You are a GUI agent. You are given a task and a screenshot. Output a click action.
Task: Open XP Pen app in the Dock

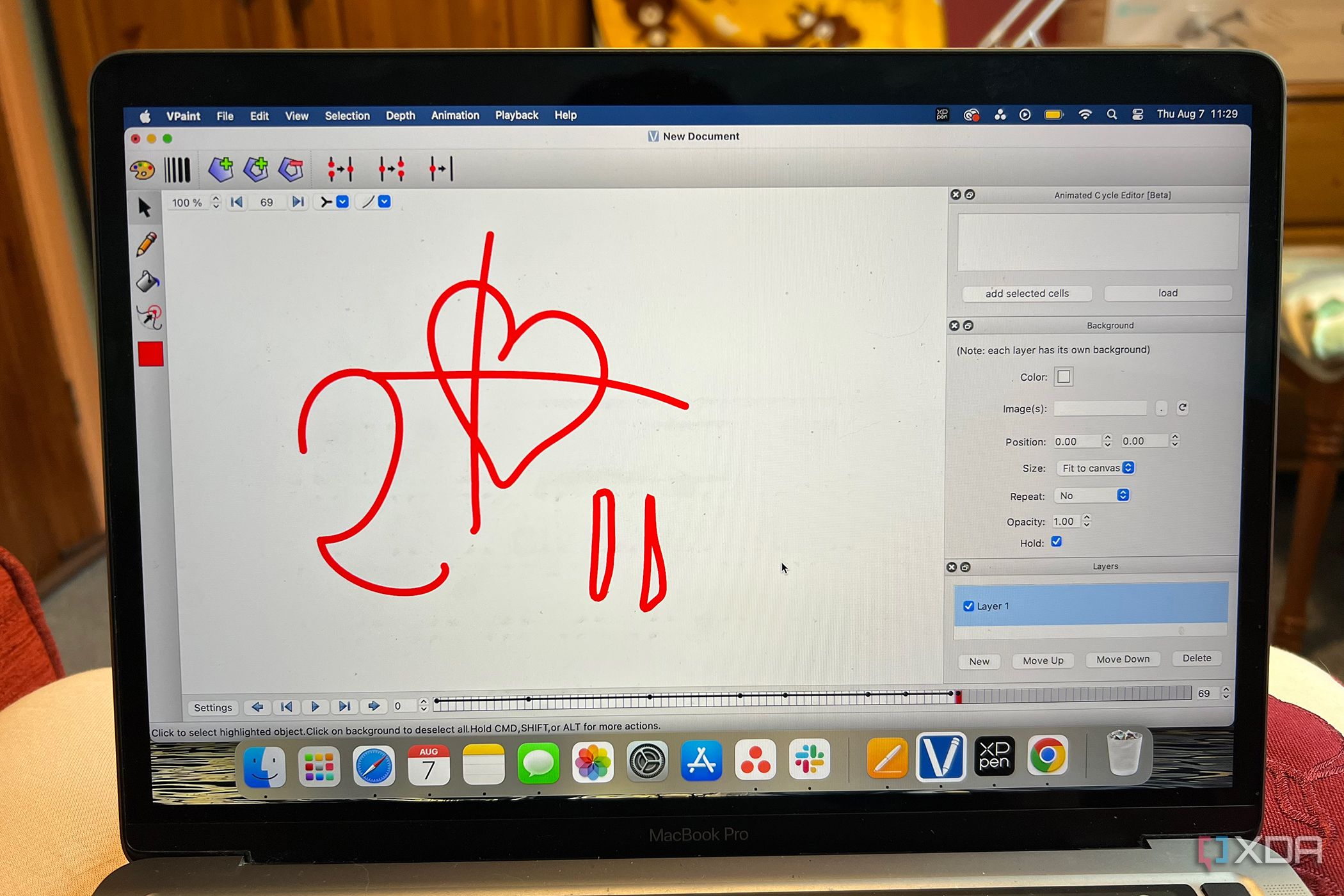click(x=994, y=756)
